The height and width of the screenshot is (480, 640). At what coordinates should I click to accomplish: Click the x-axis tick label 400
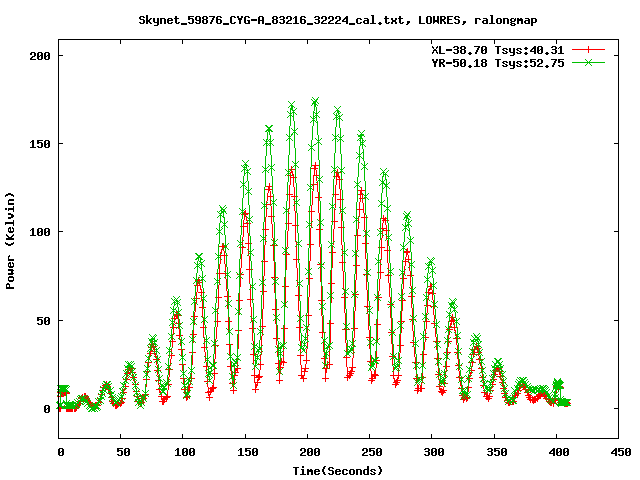(559, 452)
